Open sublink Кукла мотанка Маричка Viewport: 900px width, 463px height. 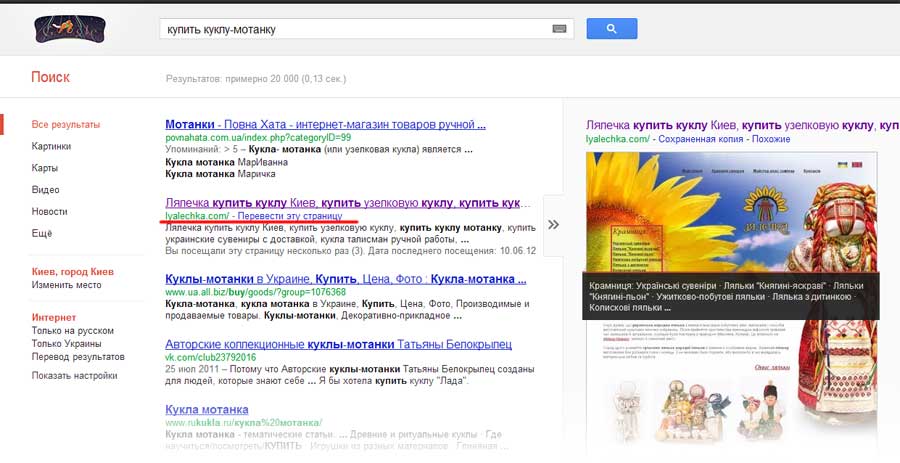pos(220,173)
